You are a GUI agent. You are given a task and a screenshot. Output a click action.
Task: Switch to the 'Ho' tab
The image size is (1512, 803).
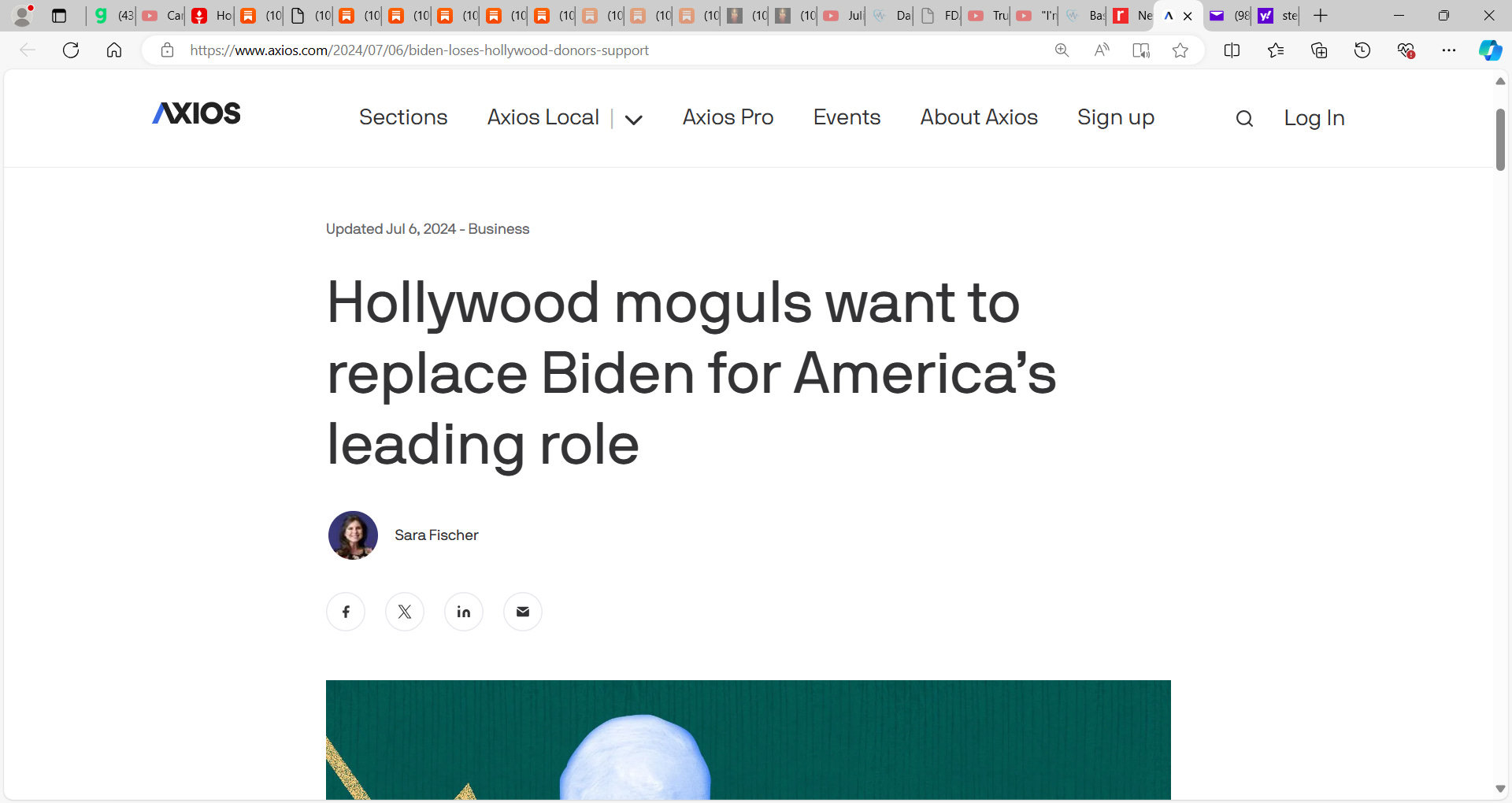[211, 16]
